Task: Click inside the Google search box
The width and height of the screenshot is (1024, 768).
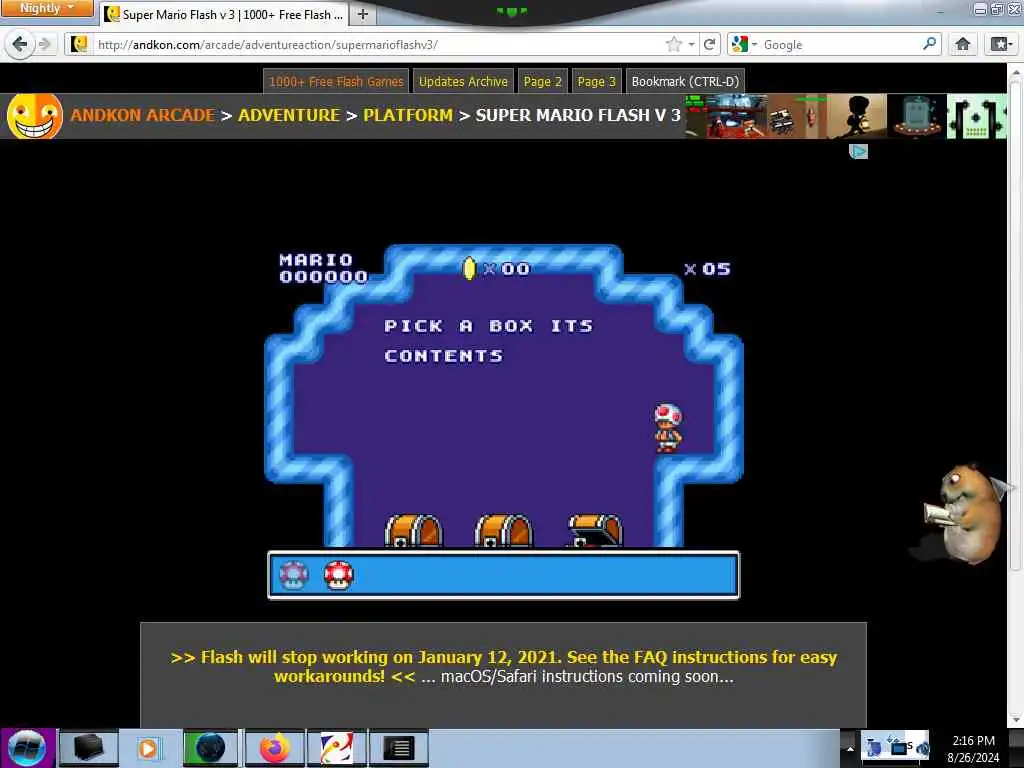Action: click(841, 44)
